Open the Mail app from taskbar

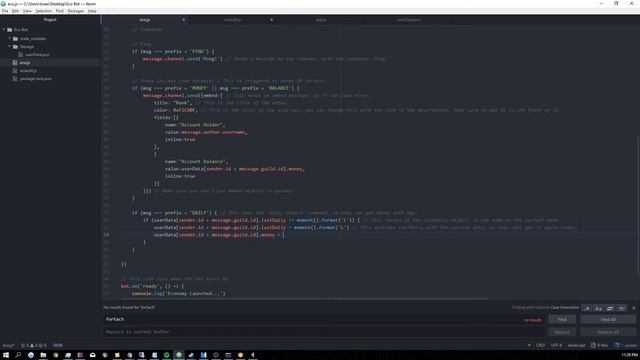(93, 355)
